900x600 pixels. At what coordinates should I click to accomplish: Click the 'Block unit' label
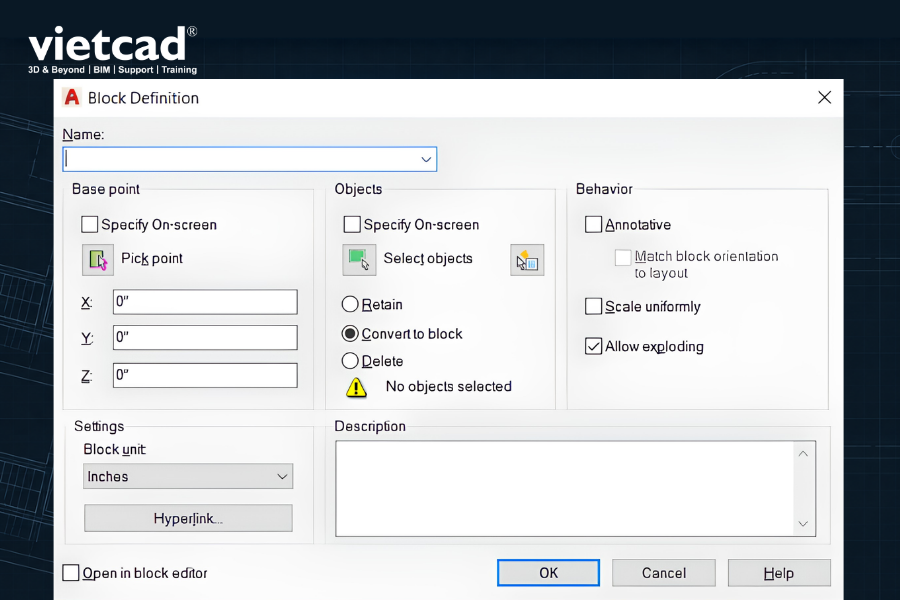[114, 450]
